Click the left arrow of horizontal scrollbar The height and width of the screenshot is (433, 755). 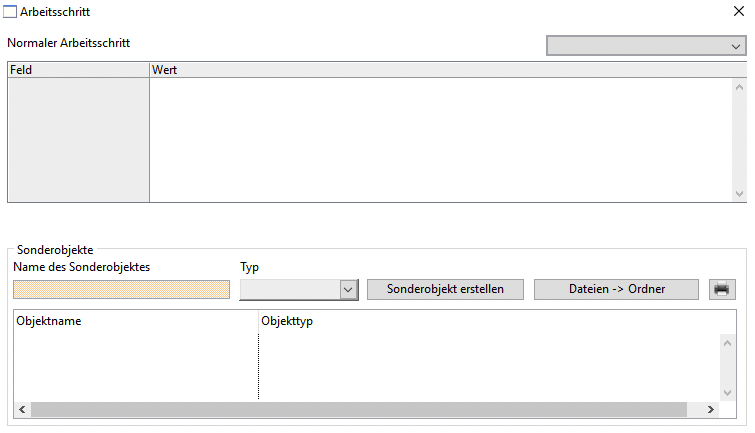pos(23,410)
